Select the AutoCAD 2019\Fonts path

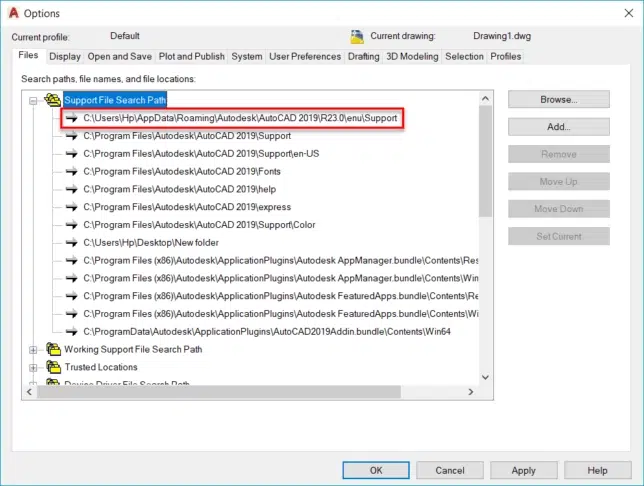pyautogui.click(x=182, y=171)
